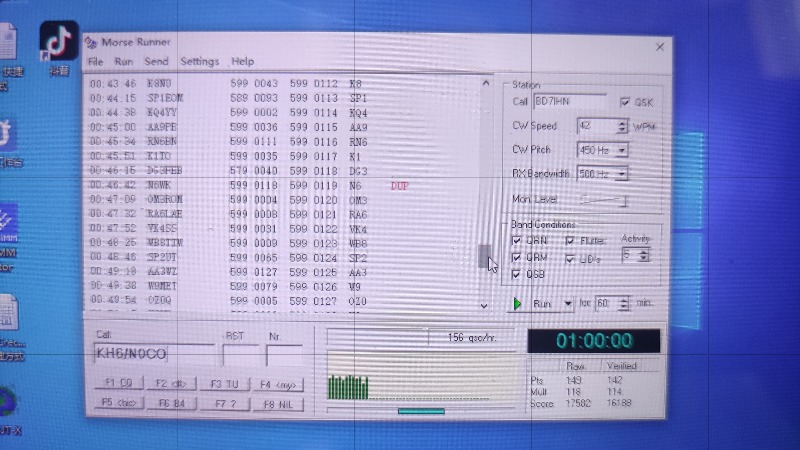Click the 01:00:00 timer display
Screen dimensions: 800x450
[593, 341]
